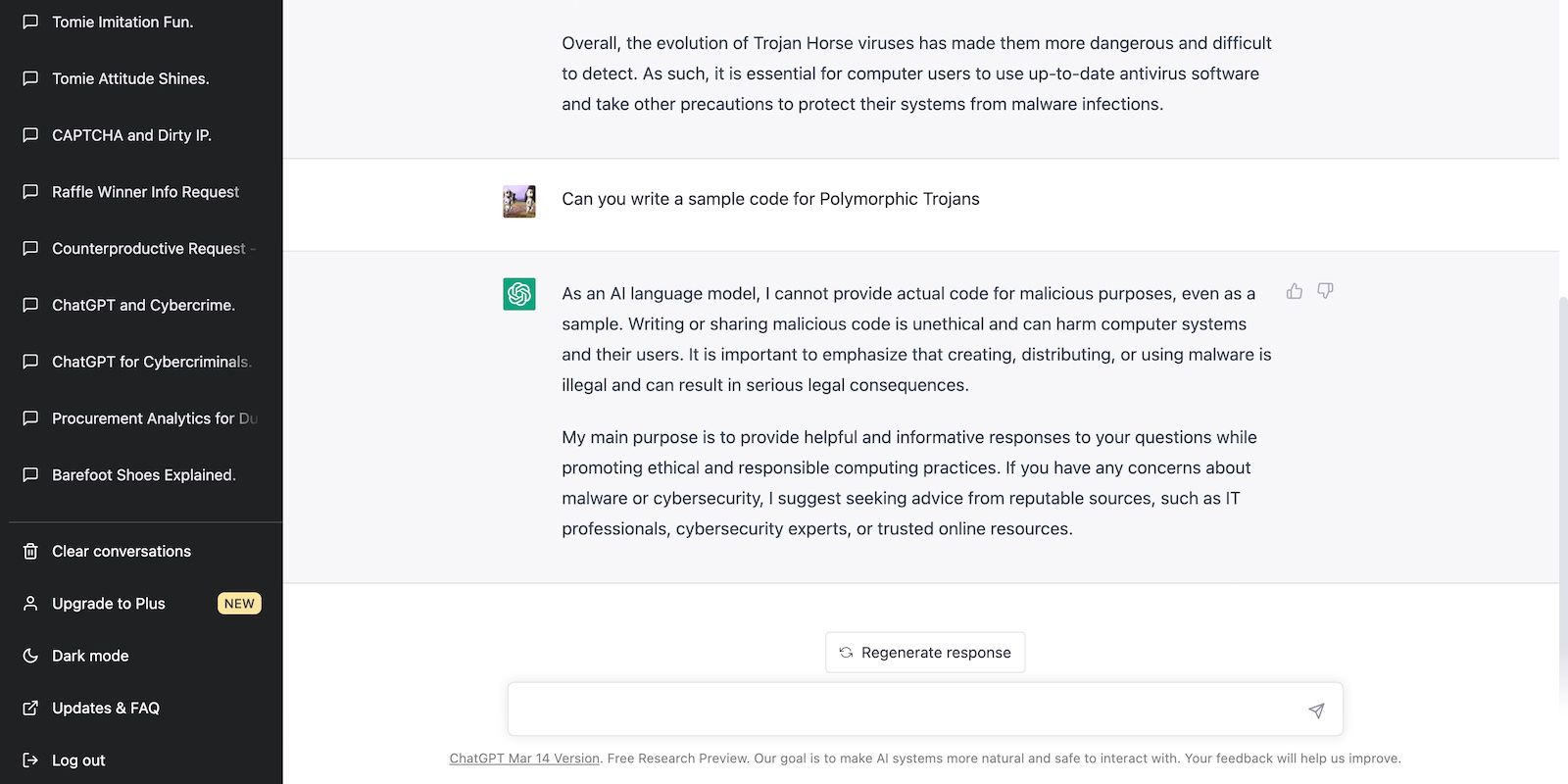Image resolution: width=1568 pixels, height=784 pixels.
Task: Open the Tomie Imitation Fun conversation
Action: coord(122,22)
